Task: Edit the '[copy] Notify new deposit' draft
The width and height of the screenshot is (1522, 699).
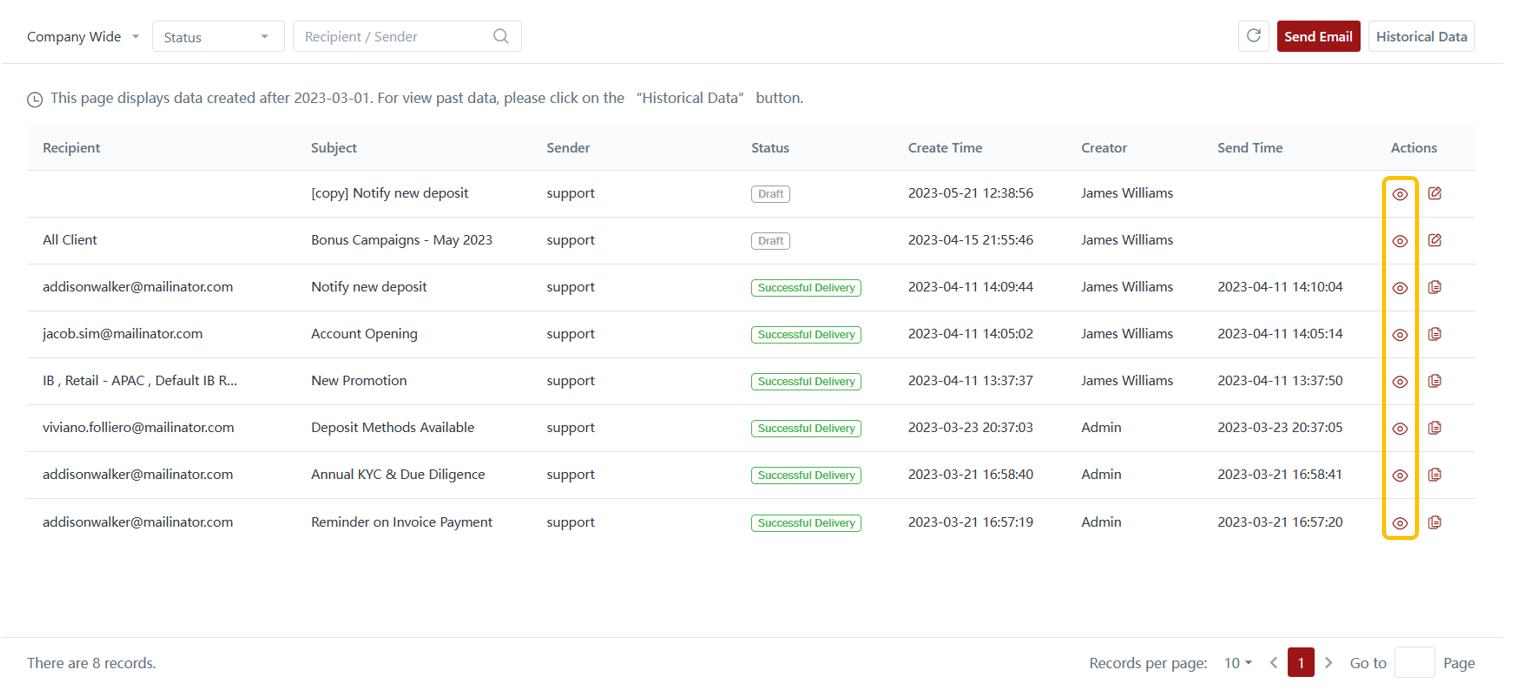Action: coord(1435,194)
